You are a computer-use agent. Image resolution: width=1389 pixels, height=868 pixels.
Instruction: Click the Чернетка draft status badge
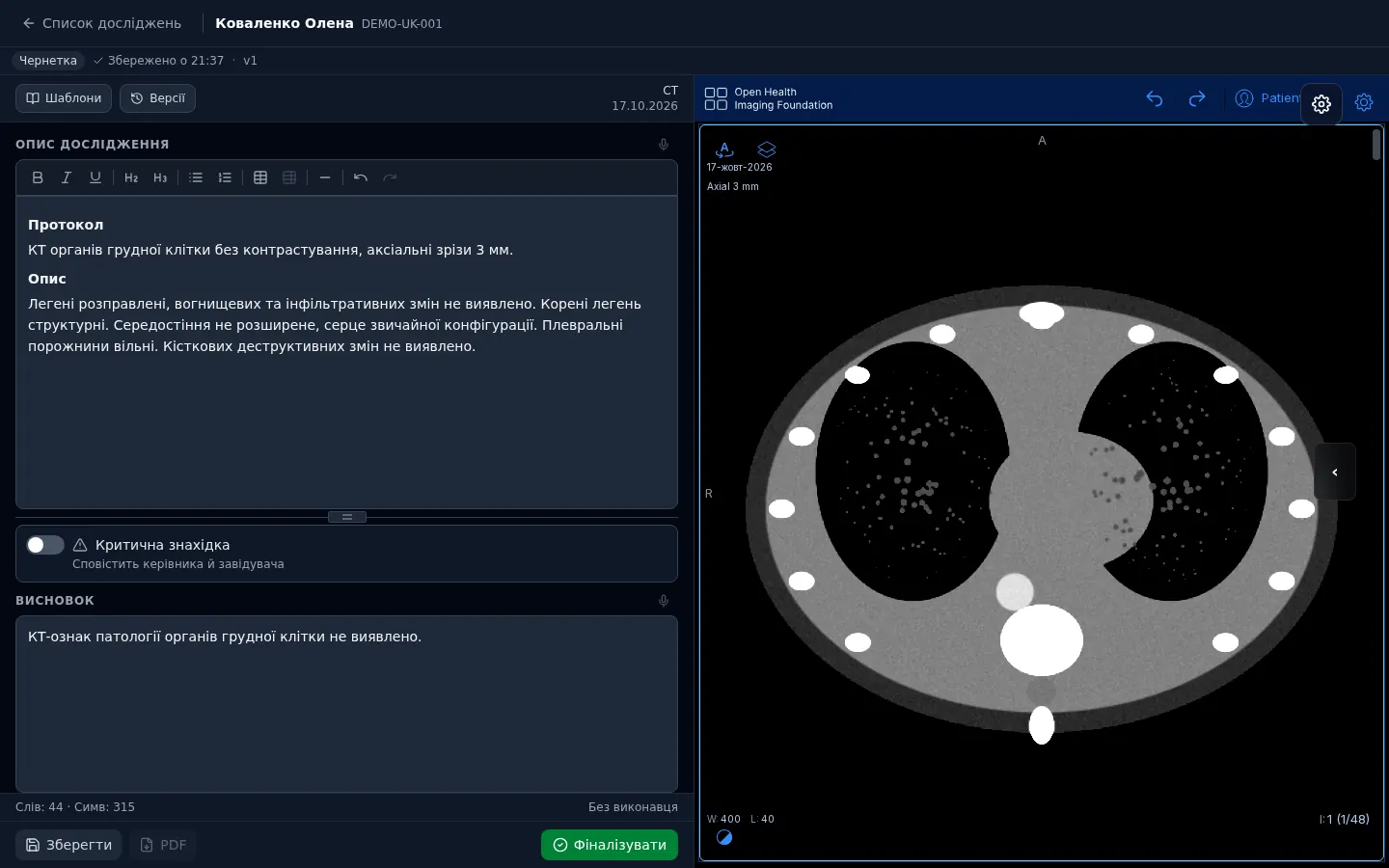(48, 61)
